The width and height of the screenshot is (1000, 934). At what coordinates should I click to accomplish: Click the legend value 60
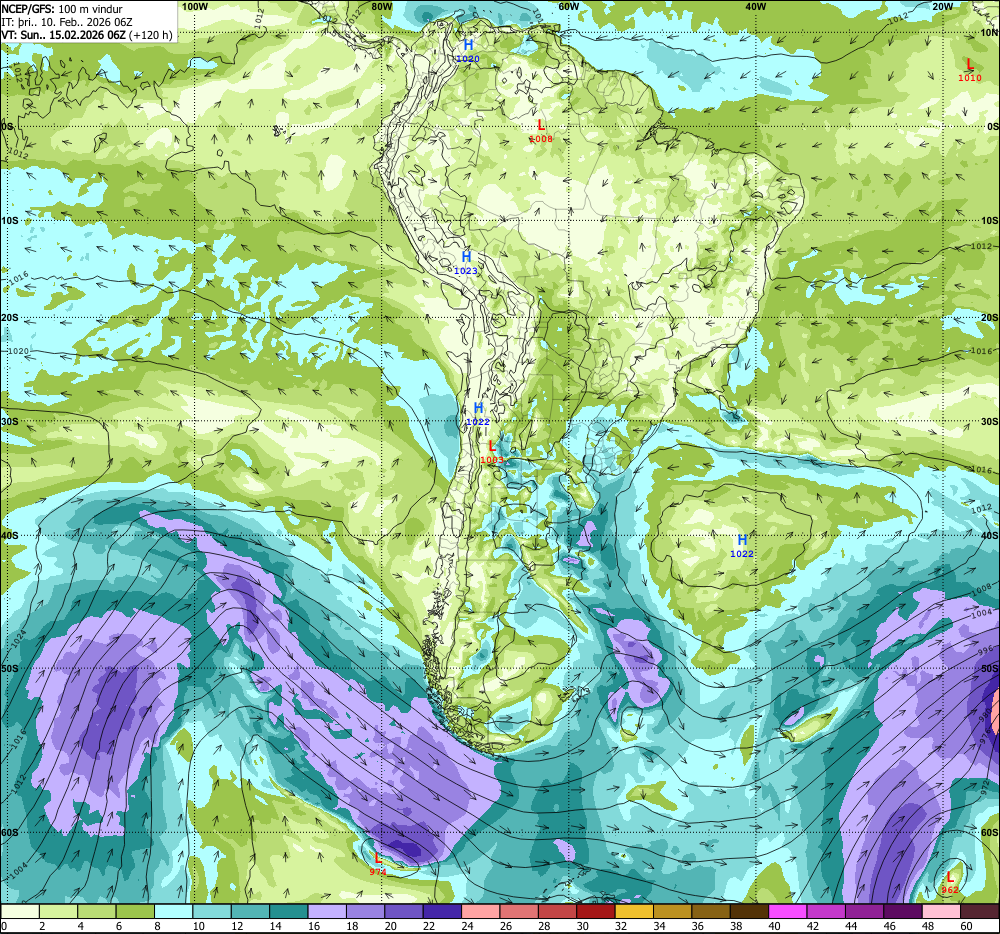966,926
